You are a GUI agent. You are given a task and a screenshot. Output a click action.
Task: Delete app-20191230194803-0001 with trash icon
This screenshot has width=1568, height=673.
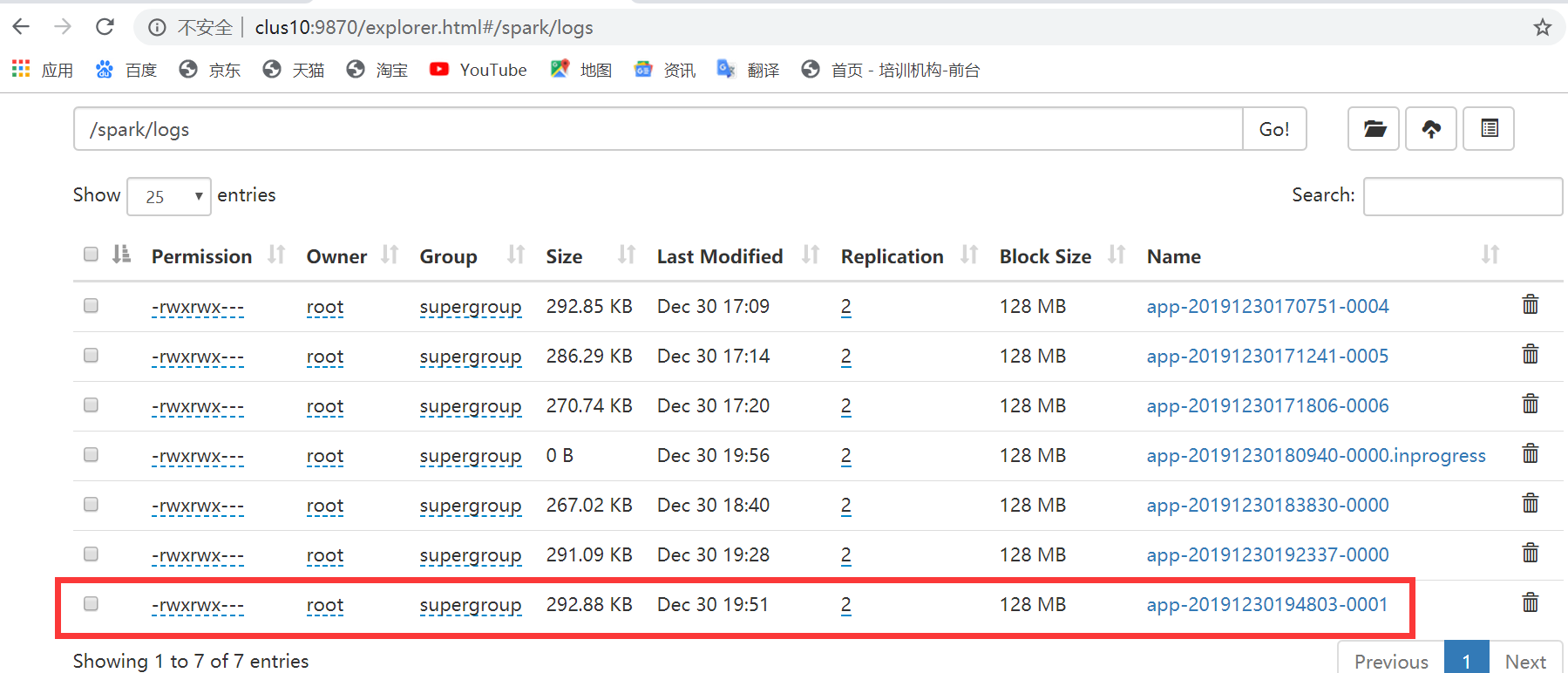tap(1530, 602)
